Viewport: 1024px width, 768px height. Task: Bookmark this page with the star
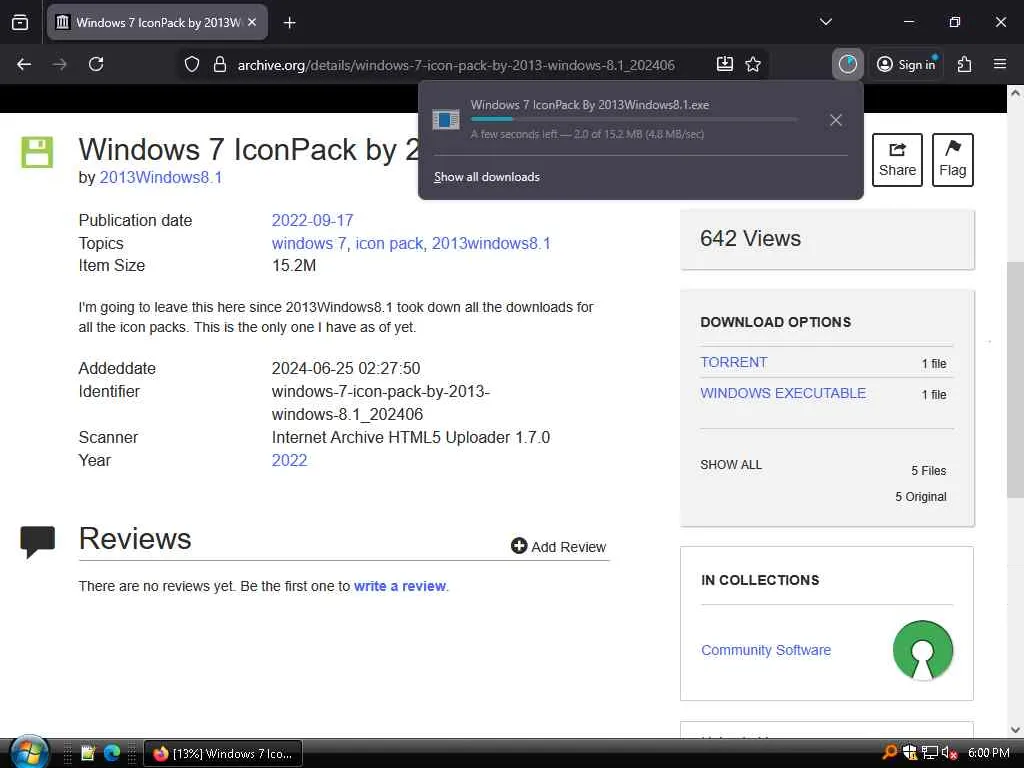pos(753,64)
